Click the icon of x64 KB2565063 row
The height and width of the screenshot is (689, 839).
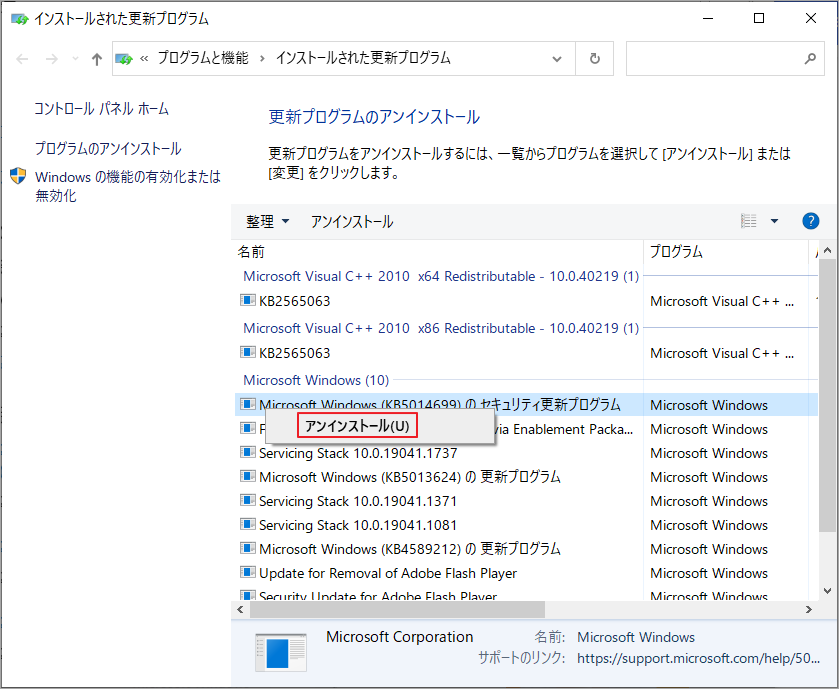click(x=247, y=300)
